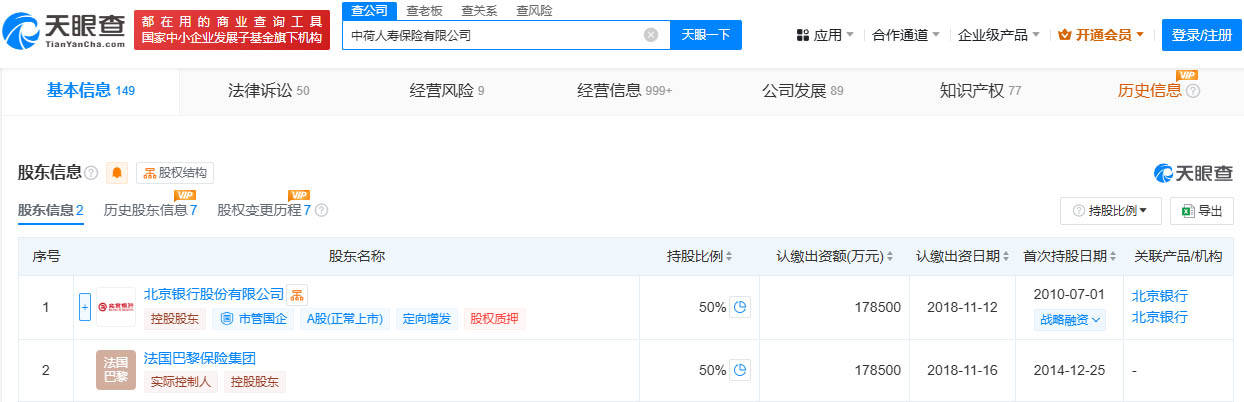The height and width of the screenshot is (402, 1244).
Task: Click the bell alert icon beside 股东信息
Action: click(117, 173)
